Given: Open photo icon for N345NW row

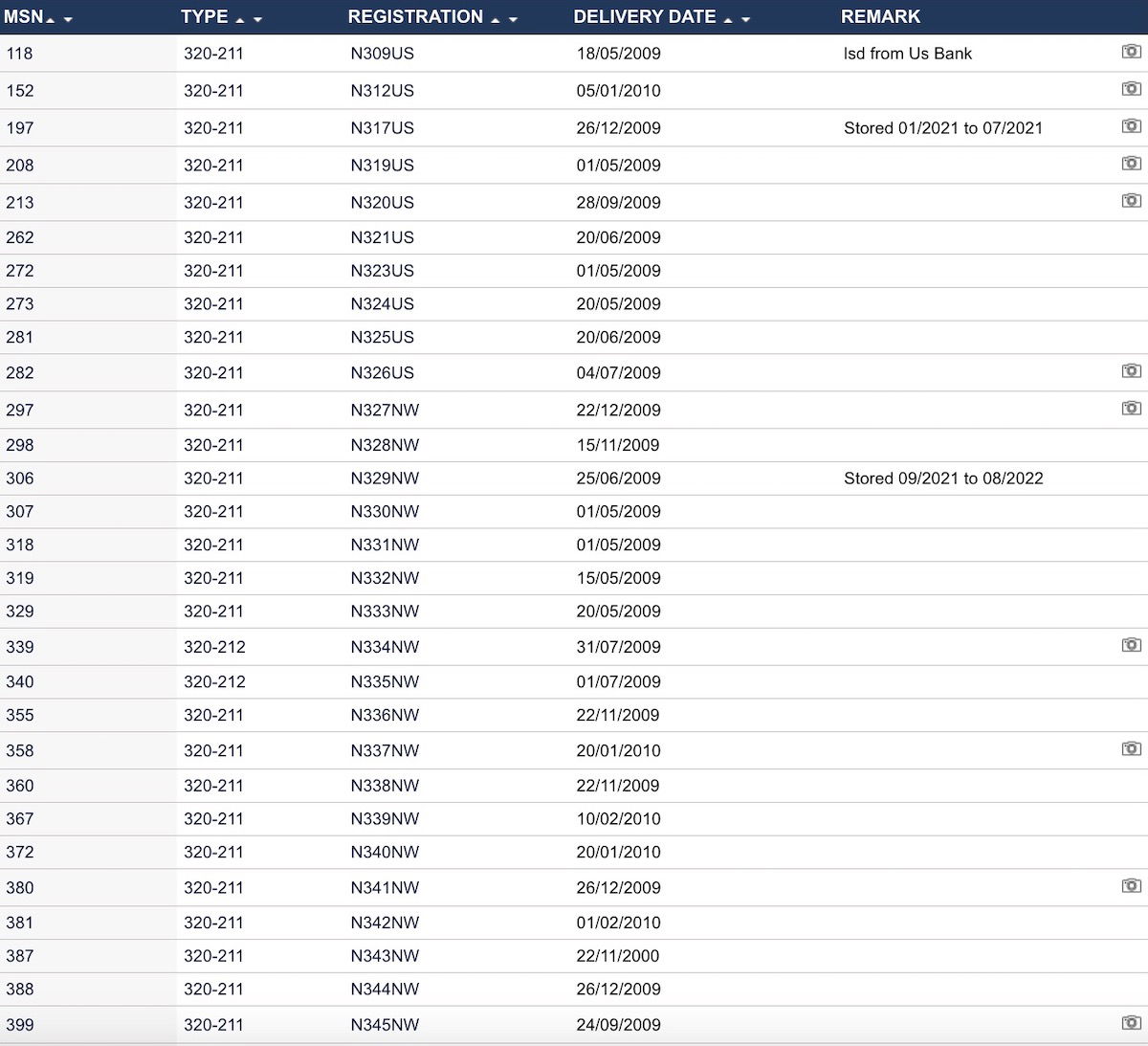Looking at the screenshot, I should [x=1131, y=1023].
